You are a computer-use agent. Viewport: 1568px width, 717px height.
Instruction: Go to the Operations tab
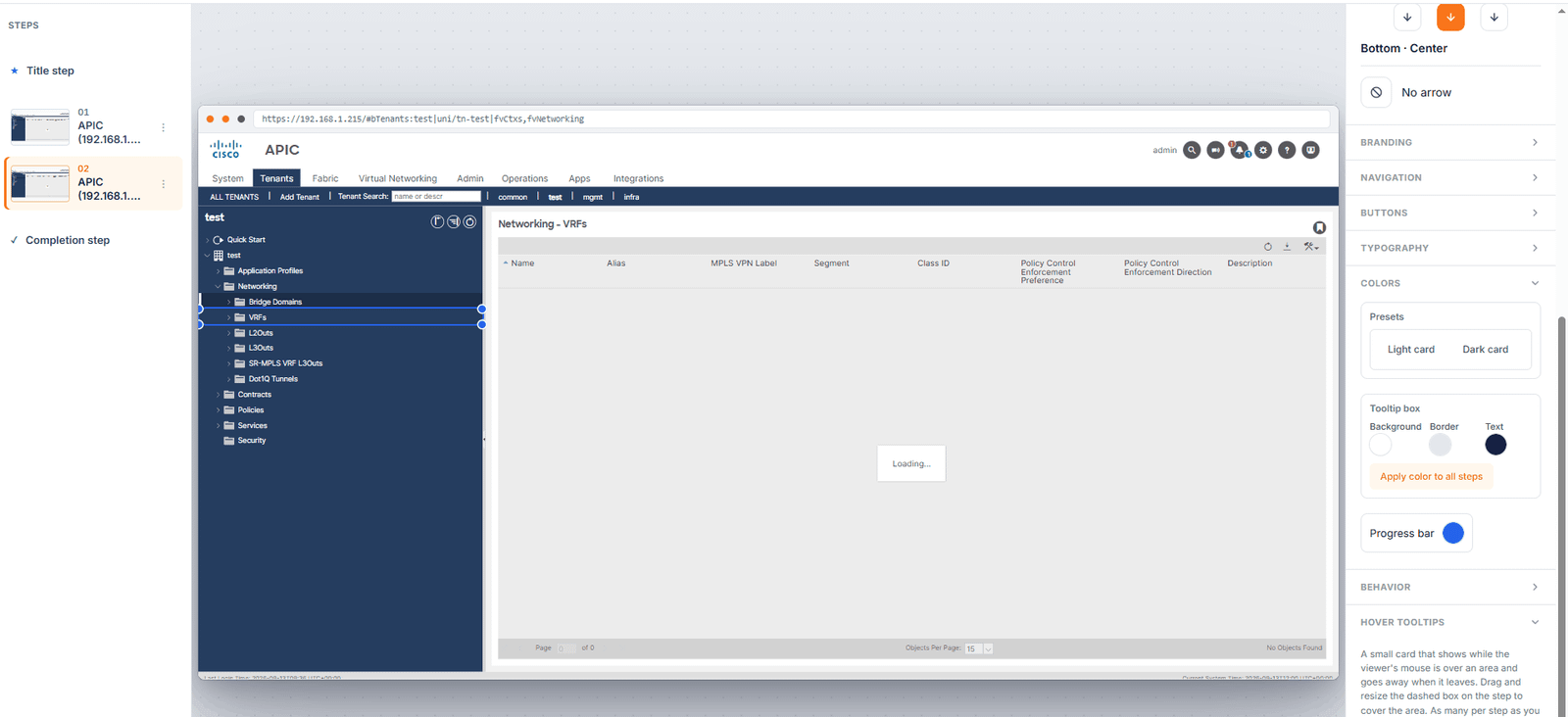524,178
